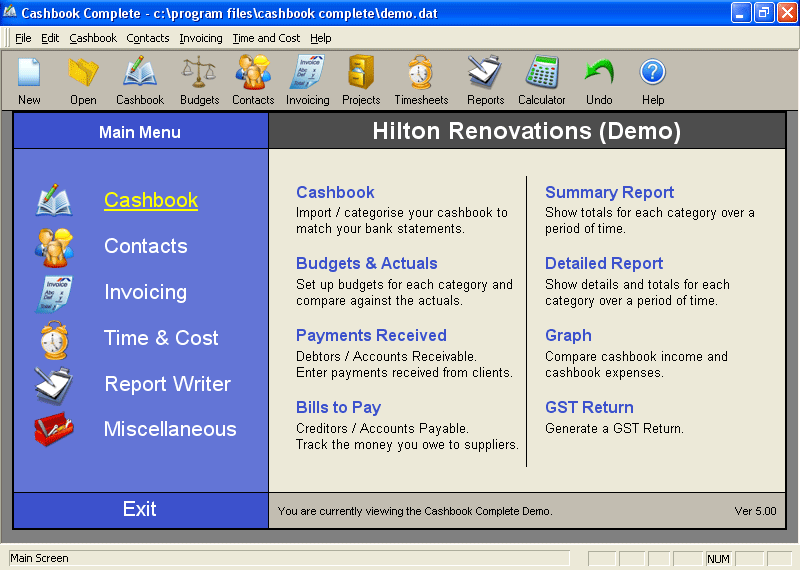Click the red toolbox icon in Main Menu
The width and height of the screenshot is (800, 570).
(54, 429)
